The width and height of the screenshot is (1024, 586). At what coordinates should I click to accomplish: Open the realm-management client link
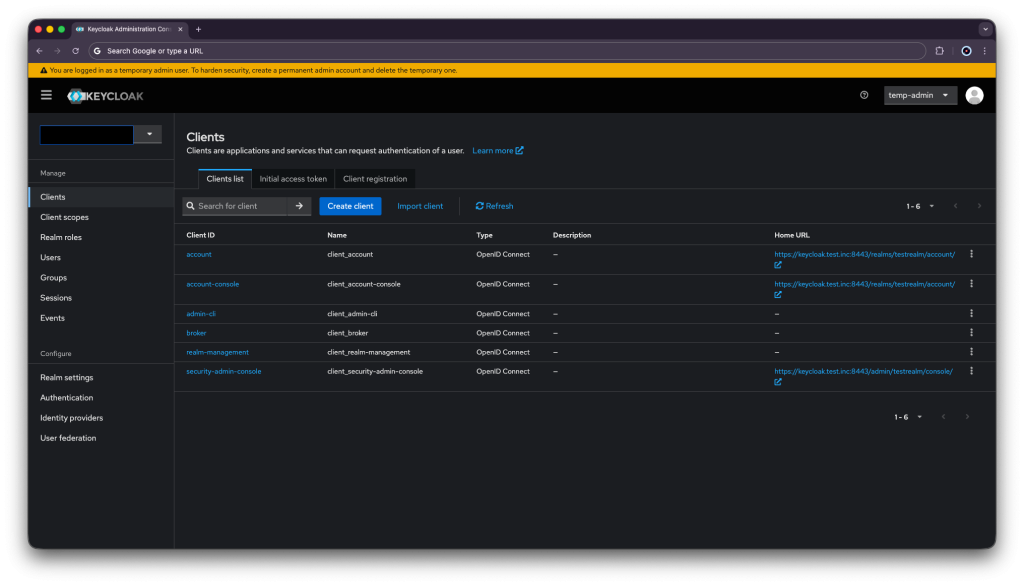coord(217,352)
